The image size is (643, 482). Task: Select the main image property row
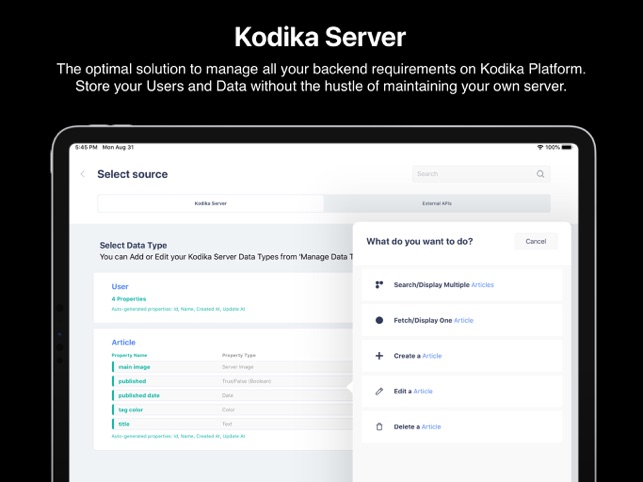click(232, 367)
